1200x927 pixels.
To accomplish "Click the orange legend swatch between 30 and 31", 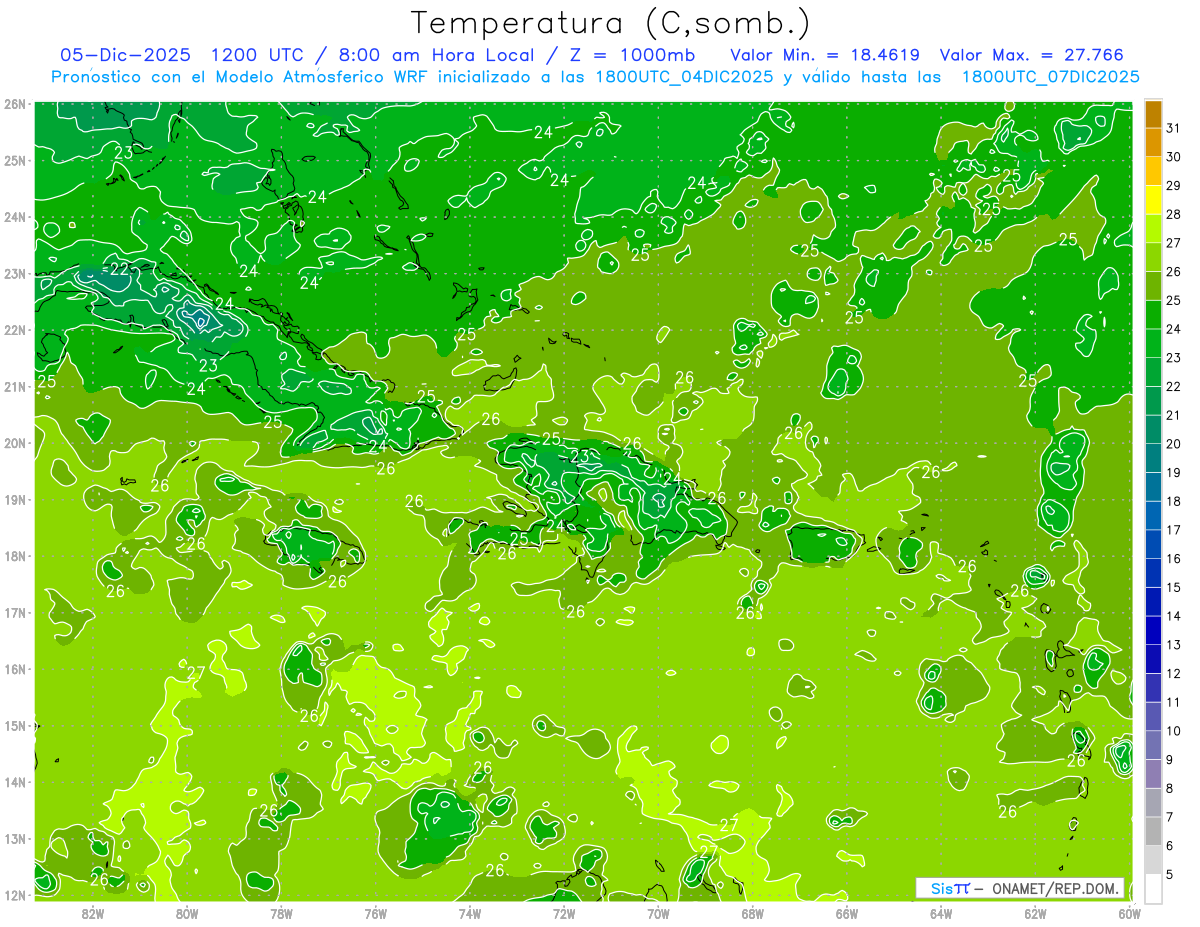I will pos(1154,143).
